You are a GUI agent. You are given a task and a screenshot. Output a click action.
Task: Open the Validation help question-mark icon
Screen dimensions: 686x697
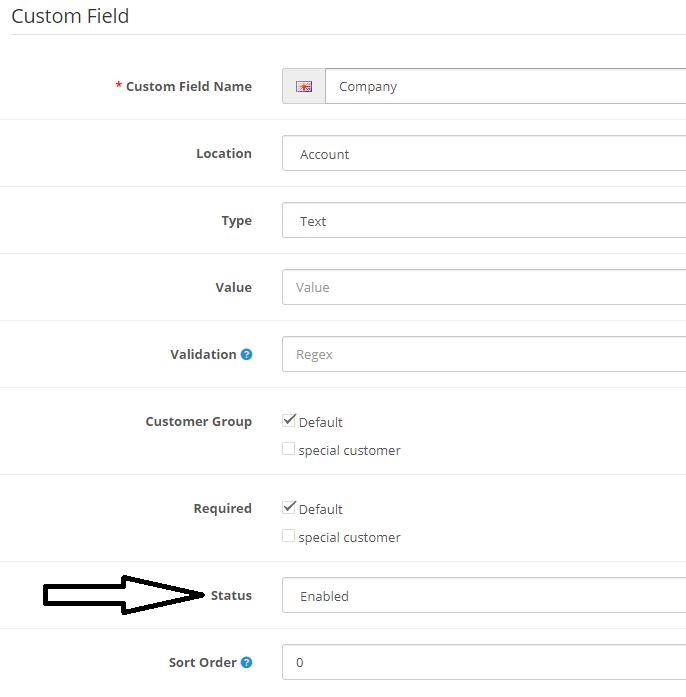(x=246, y=354)
